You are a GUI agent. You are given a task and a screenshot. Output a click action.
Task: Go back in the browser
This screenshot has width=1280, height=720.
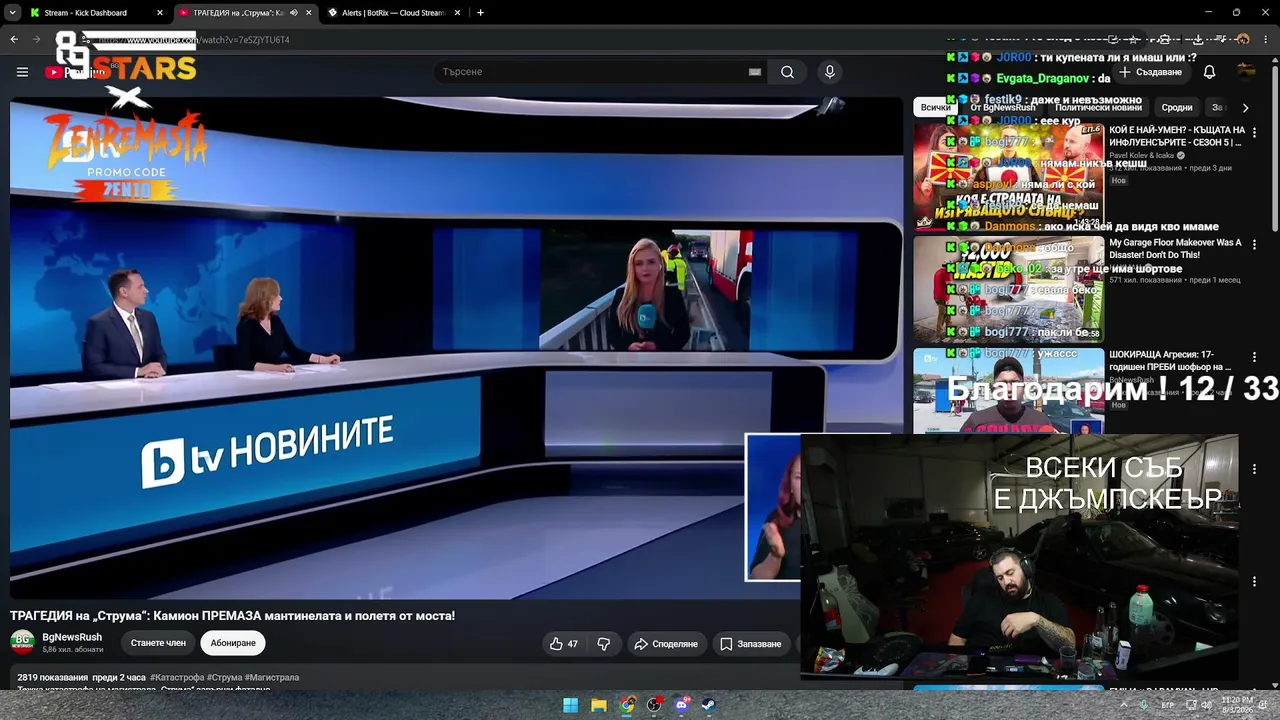click(x=14, y=40)
